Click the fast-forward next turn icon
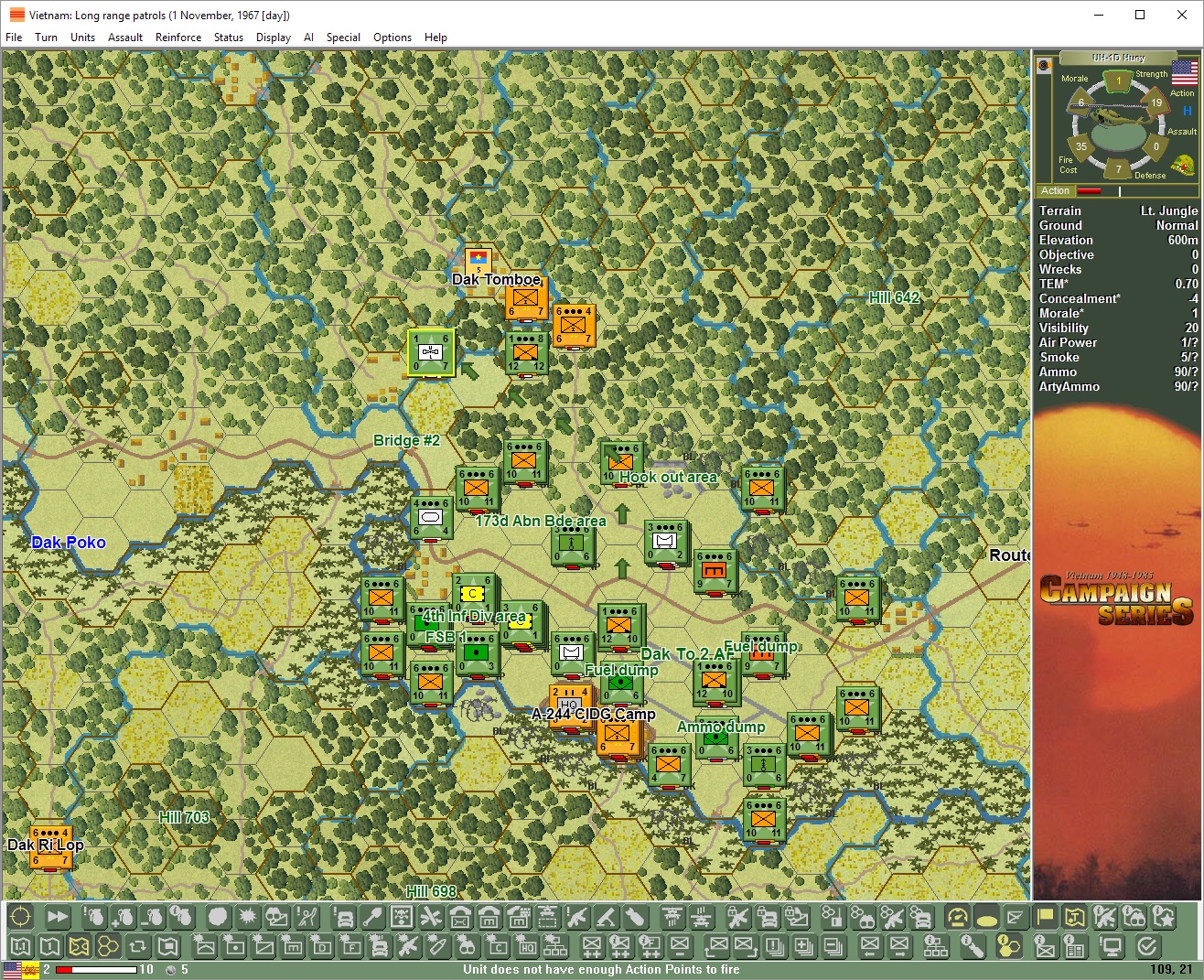Viewport: 1204px width, 980px height. pyautogui.click(x=58, y=917)
